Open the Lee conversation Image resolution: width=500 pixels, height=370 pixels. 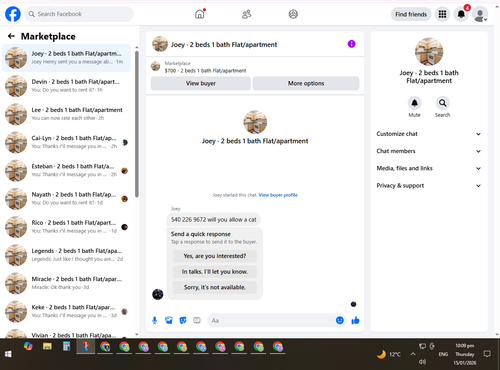66,114
